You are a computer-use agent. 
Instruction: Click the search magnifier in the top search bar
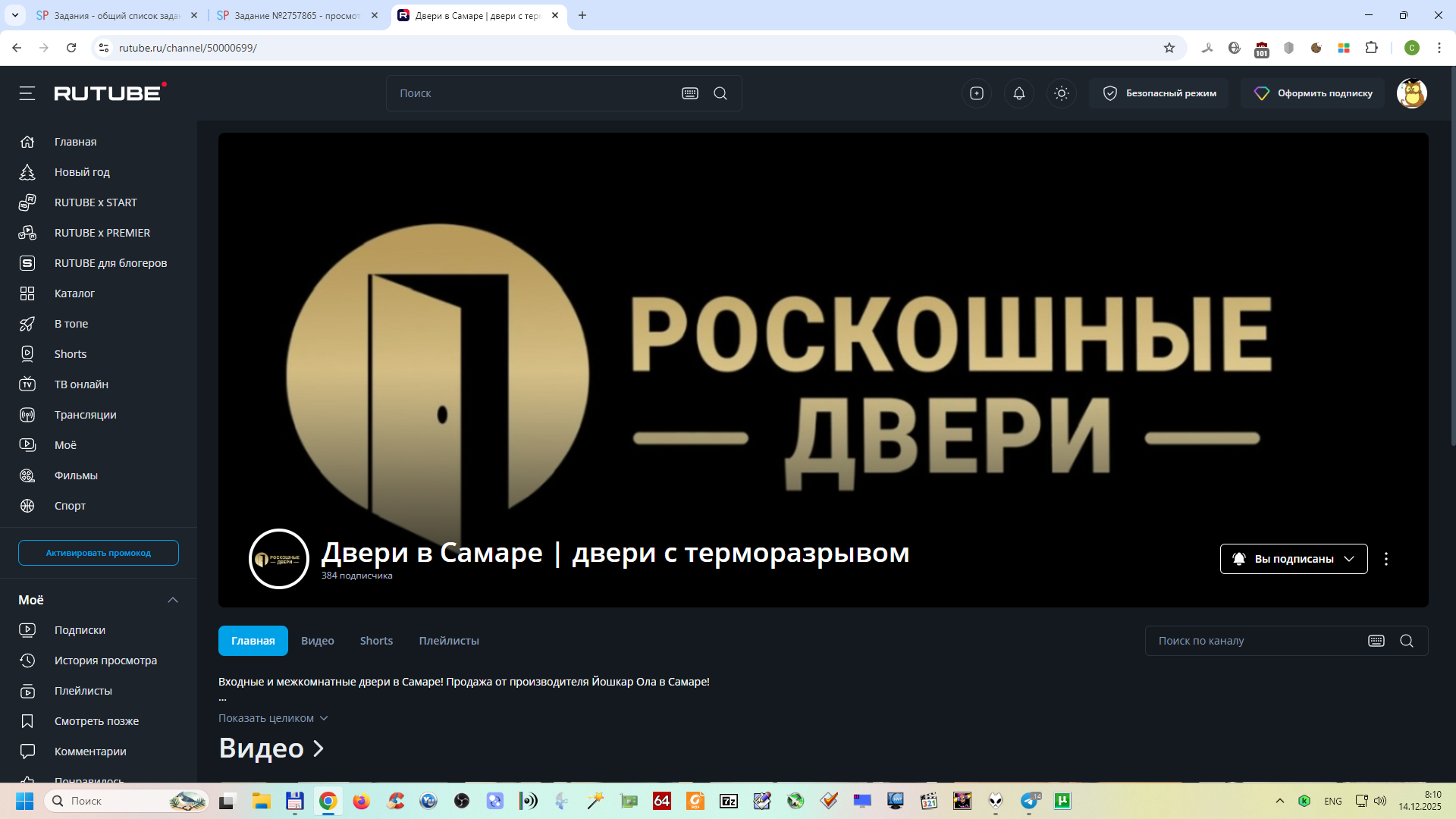coord(720,93)
